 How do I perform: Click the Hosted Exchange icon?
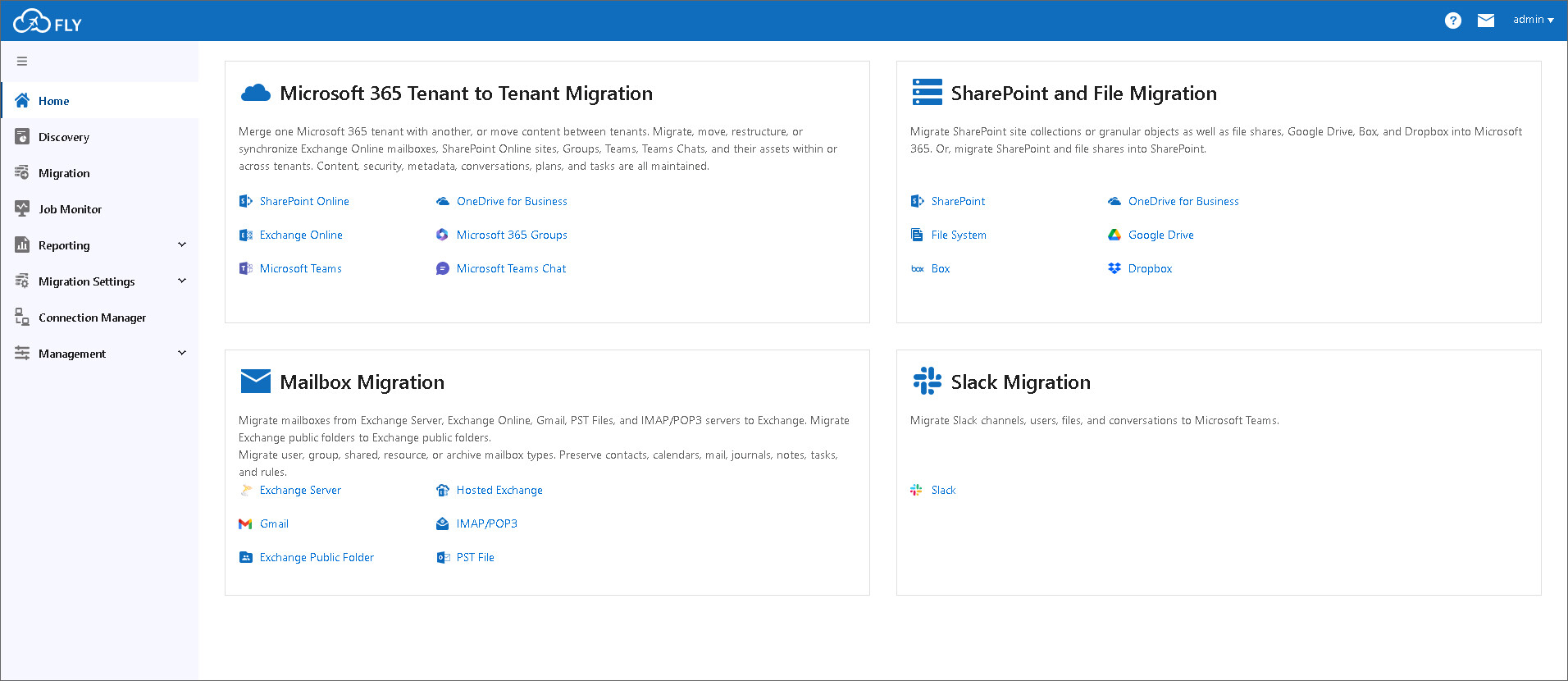tap(443, 490)
